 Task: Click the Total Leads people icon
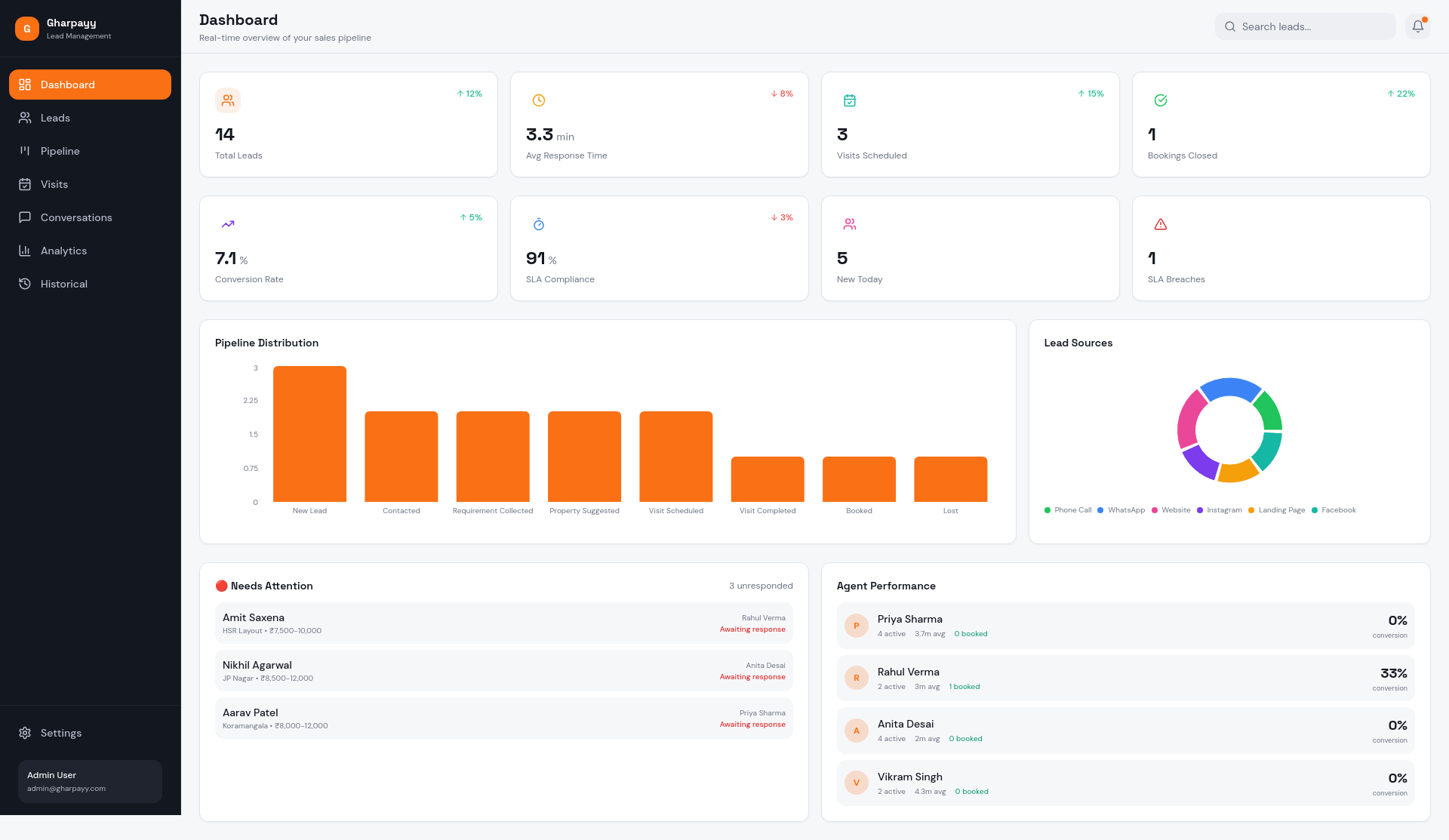coord(228,100)
